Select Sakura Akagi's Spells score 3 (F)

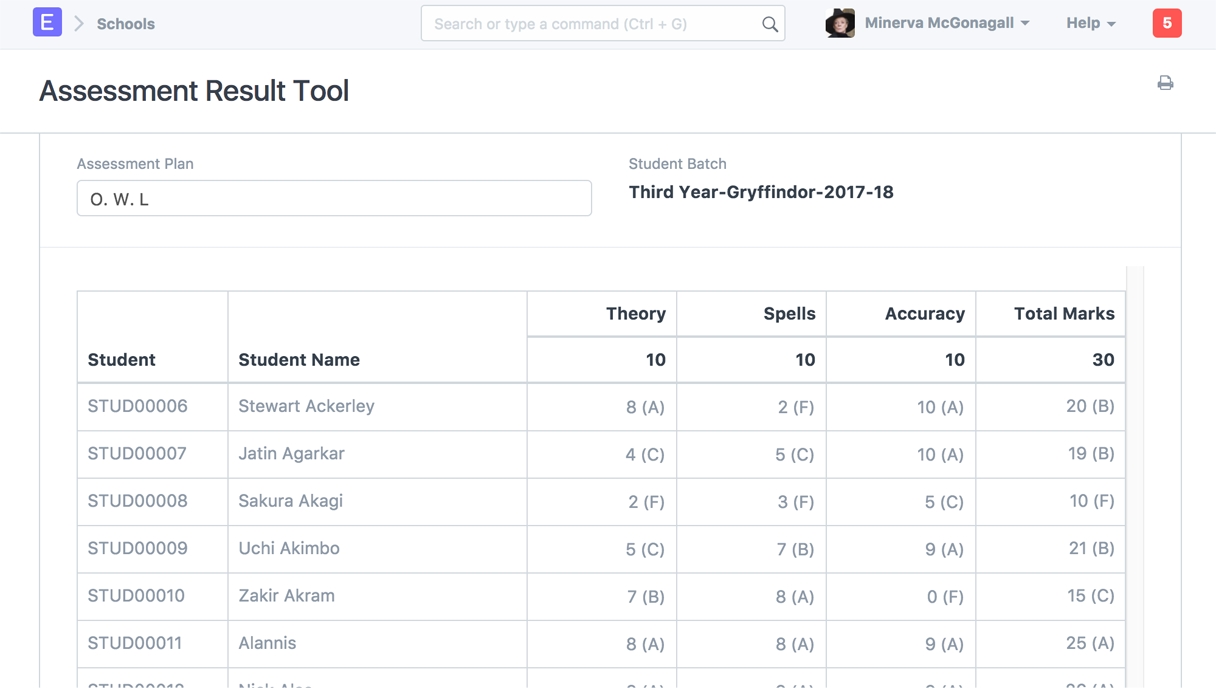point(795,502)
